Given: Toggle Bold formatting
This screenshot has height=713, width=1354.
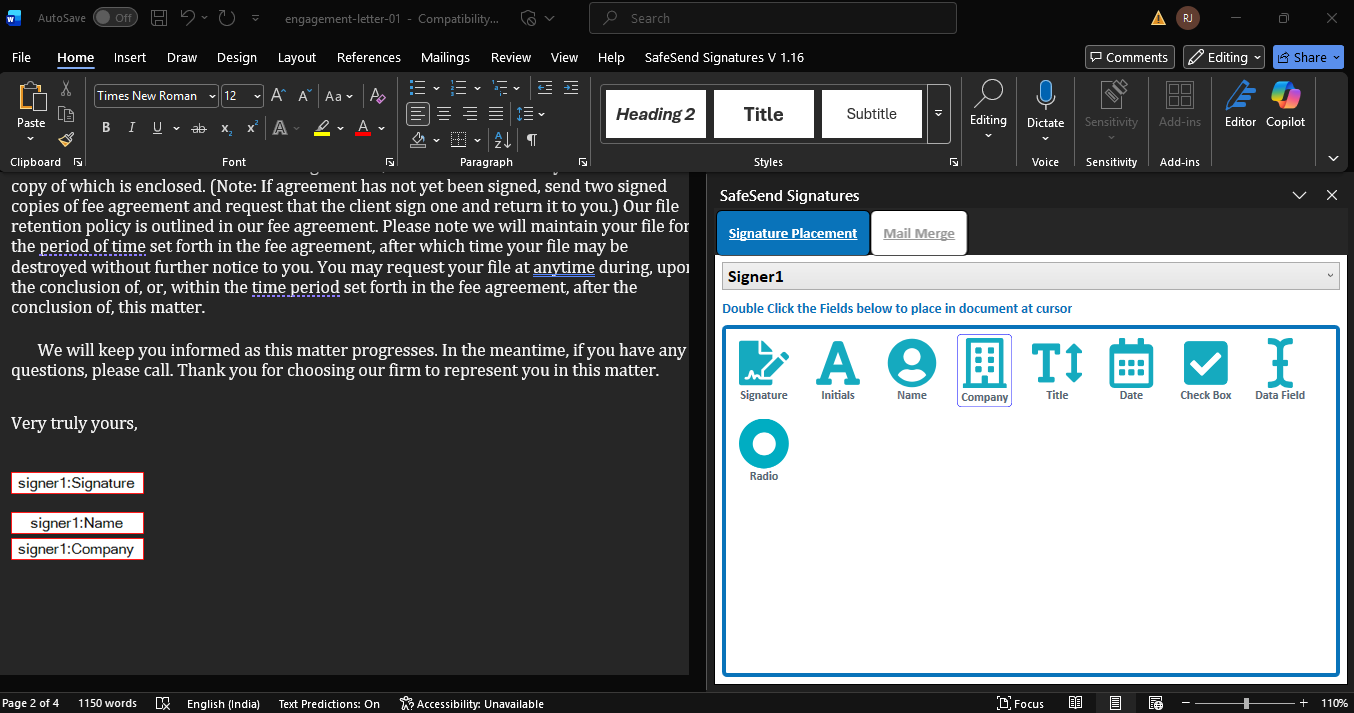Looking at the screenshot, I should pyautogui.click(x=106, y=128).
